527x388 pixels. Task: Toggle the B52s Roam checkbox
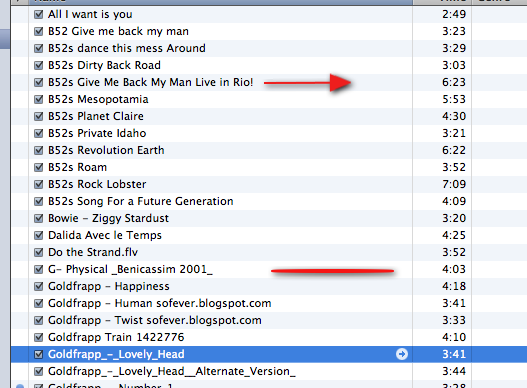(x=39, y=167)
